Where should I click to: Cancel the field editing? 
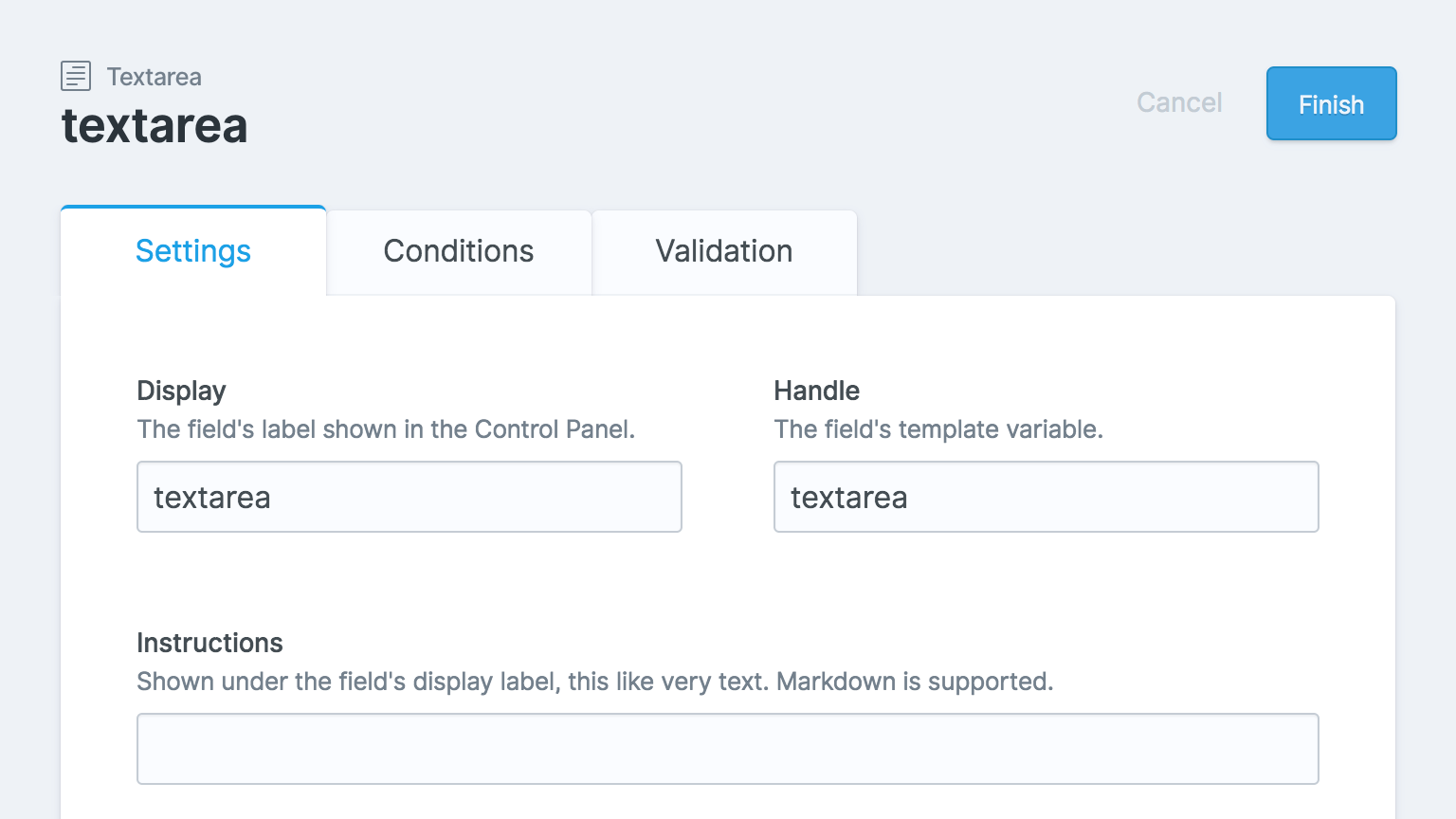pos(1178,103)
